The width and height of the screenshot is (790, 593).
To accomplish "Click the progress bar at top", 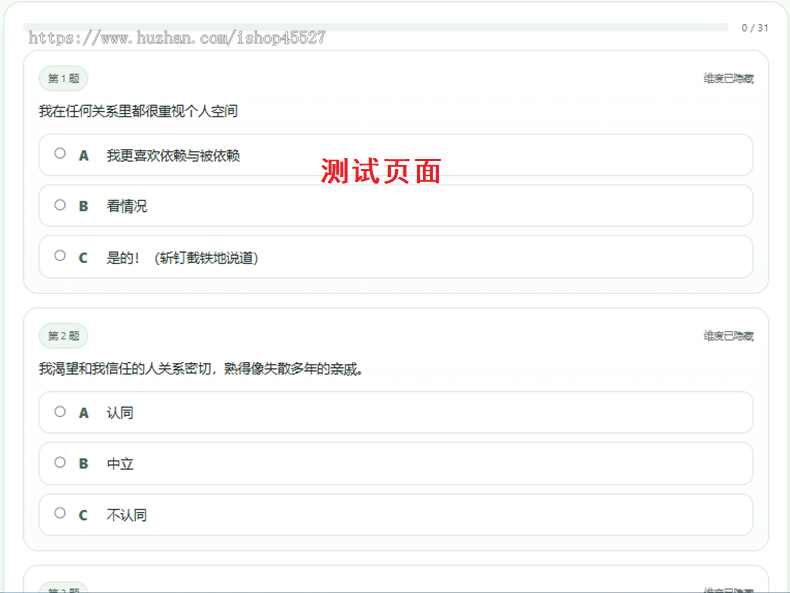I will (x=376, y=27).
